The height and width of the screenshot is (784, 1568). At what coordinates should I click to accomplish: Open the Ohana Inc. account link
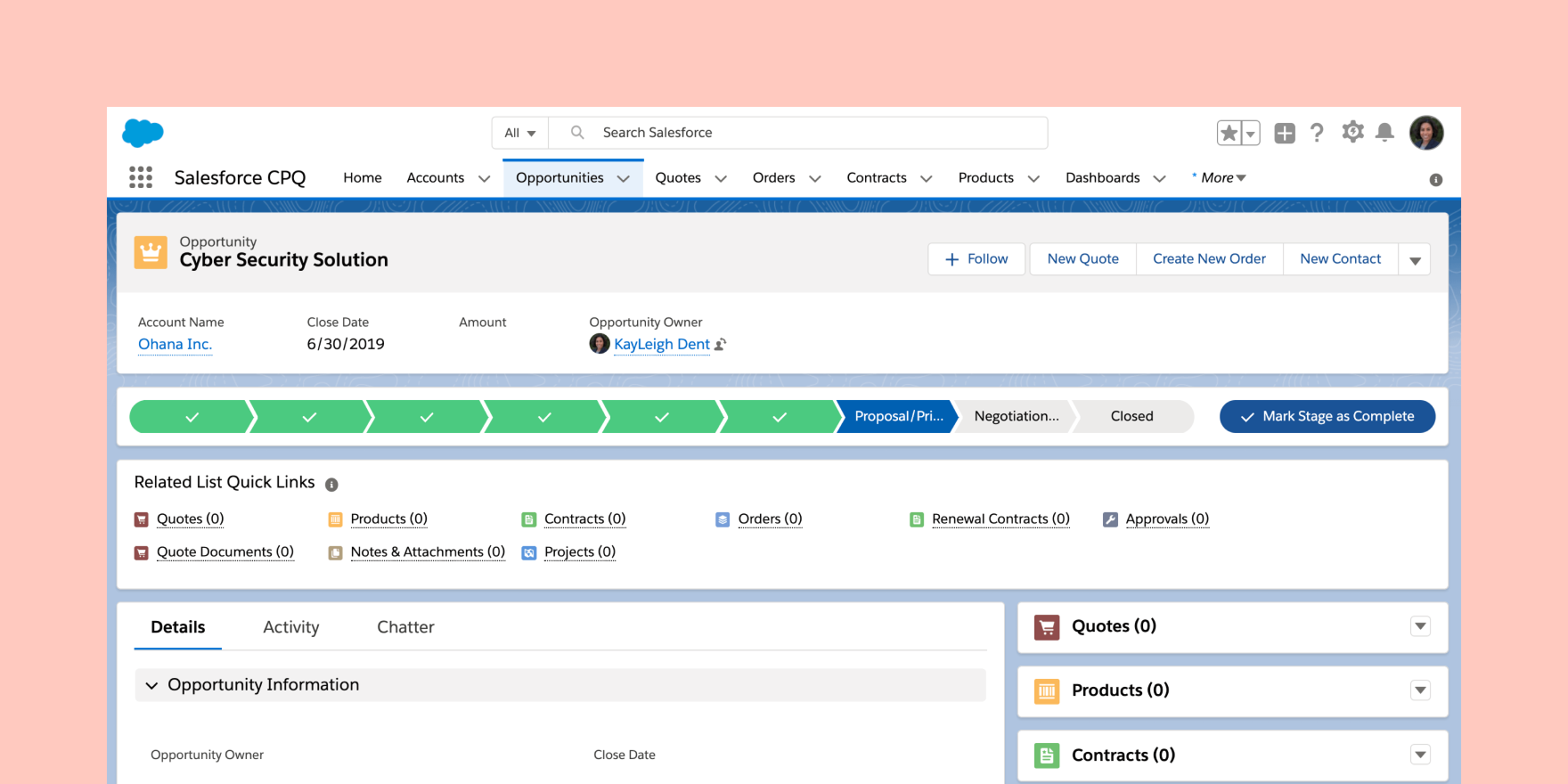tap(175, 345)
